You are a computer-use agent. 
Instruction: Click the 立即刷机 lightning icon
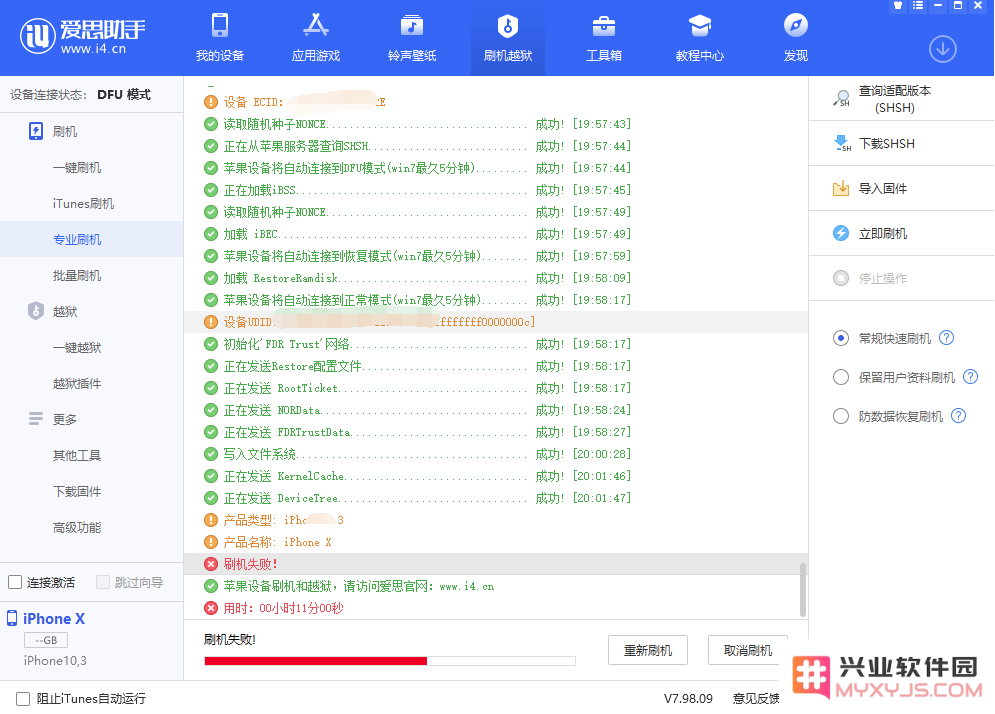pos(841,233)
